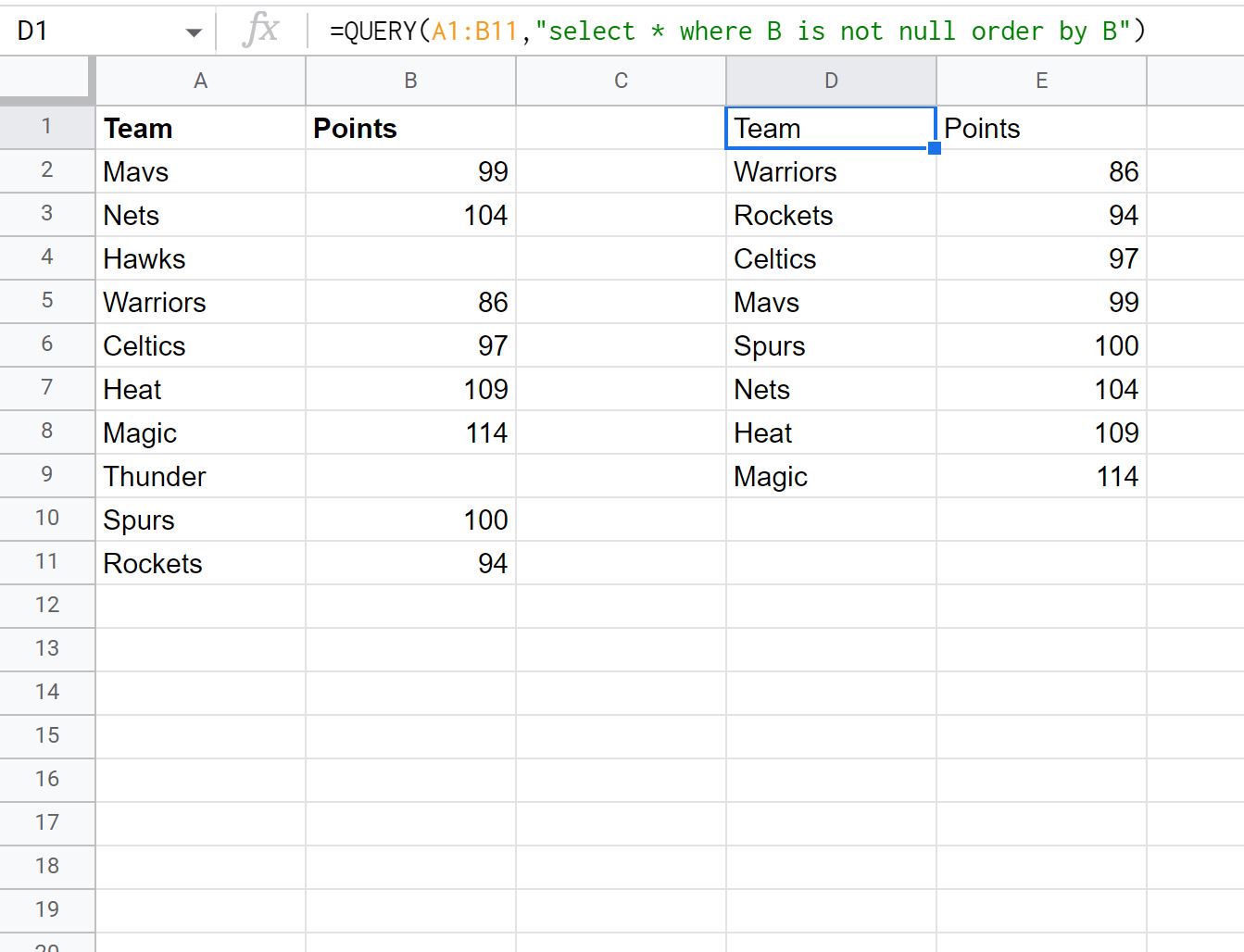The width and height of the screenshot is (1244, 952).
Task: Click the select-all corner box
Action: [46, 80]
